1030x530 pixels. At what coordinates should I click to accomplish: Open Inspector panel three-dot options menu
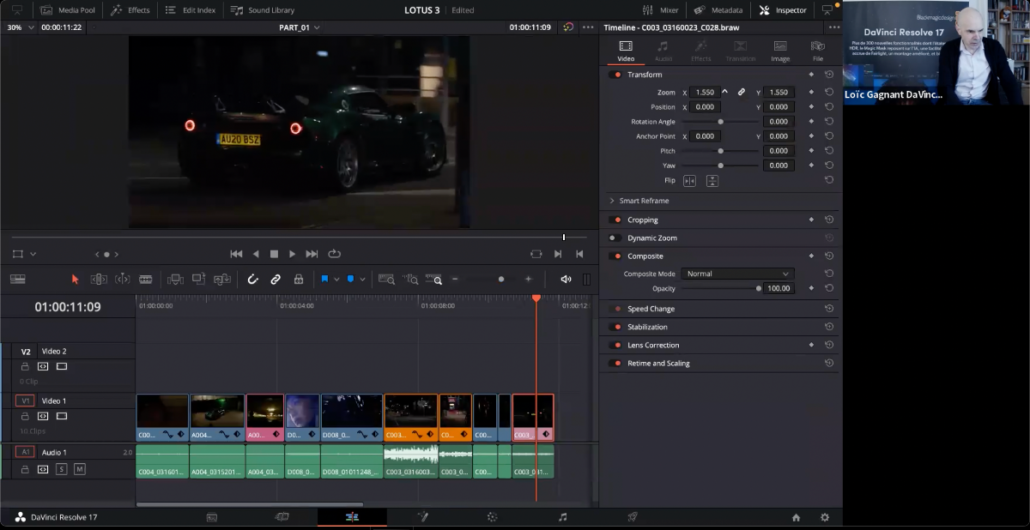click(x=834, y=28)
